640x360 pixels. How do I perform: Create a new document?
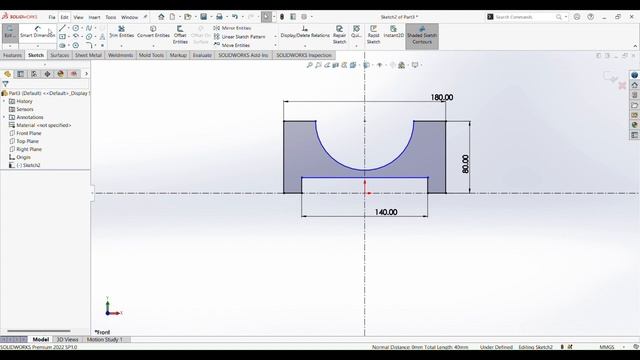(173, 17)
